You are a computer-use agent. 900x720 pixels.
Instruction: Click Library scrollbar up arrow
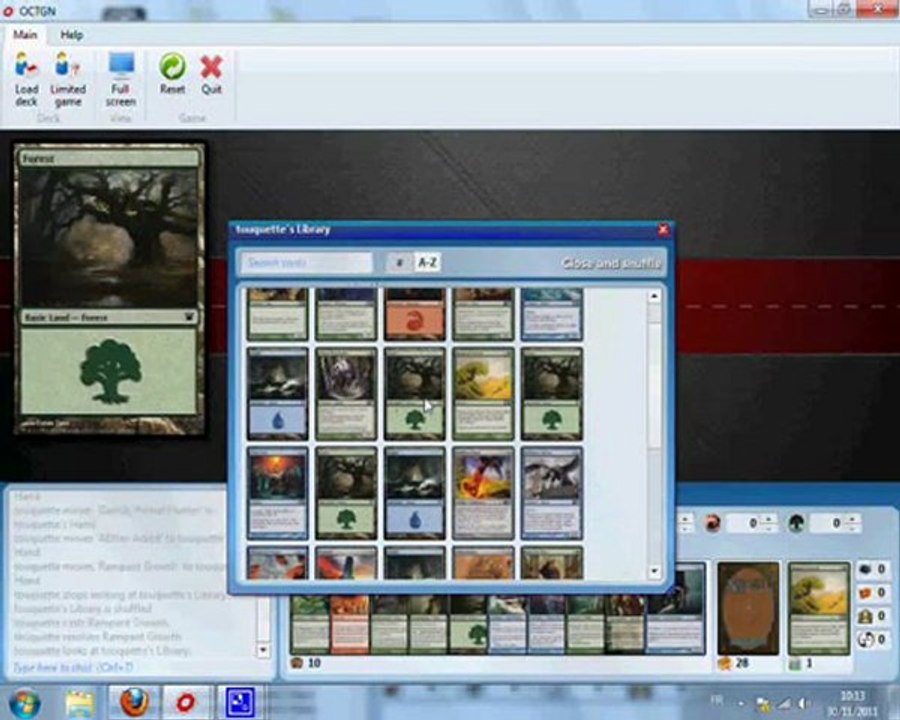[x=654, y=296]
